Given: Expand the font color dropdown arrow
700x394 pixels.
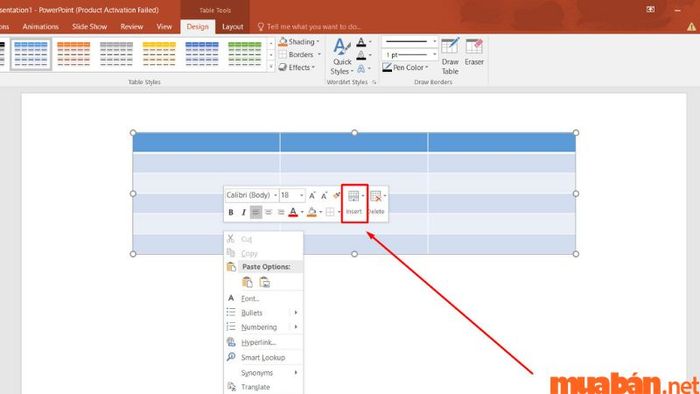Looking at the screenshot, I should click(x=302, y=212).
